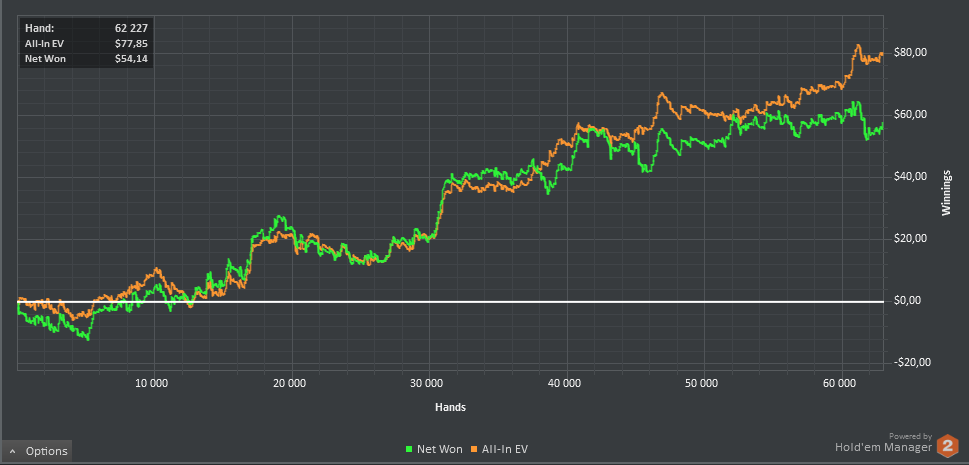Click the $60,00 axis label

click(x=910, y=115)
